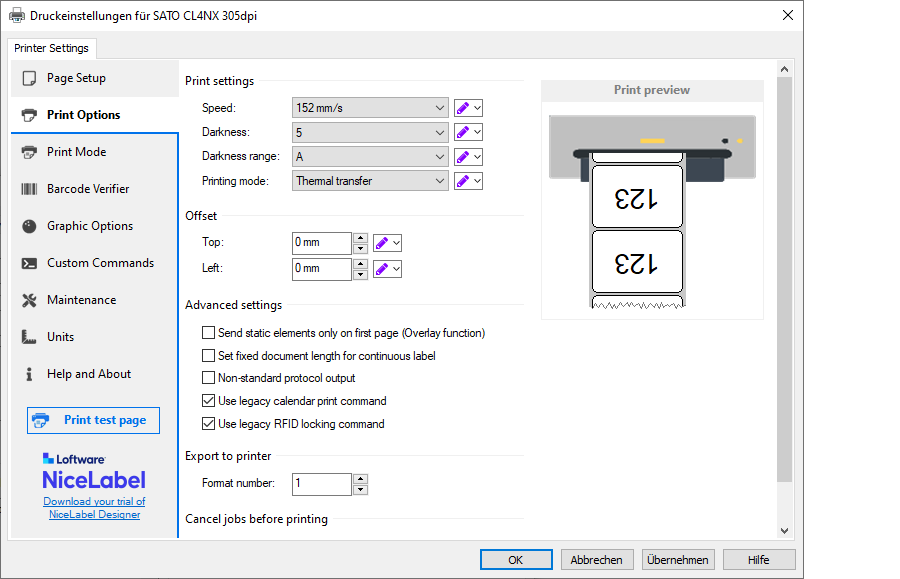Screen dimensions: 900x579
Task: Open the Darkness dropdown showing 5
Action: [370, 133]
